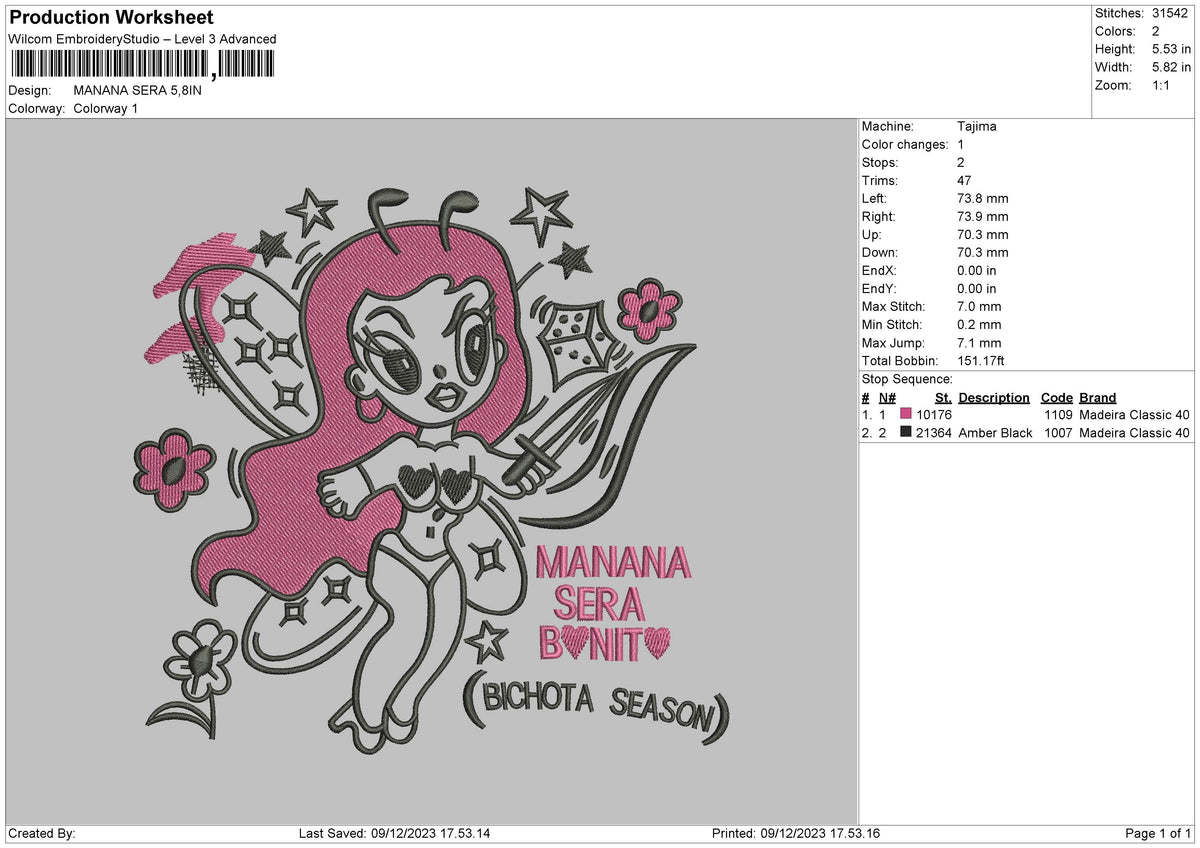The image size is (1200, 848).
Task: Select the width value "5.82 in"
Action: pos(1171,67)
